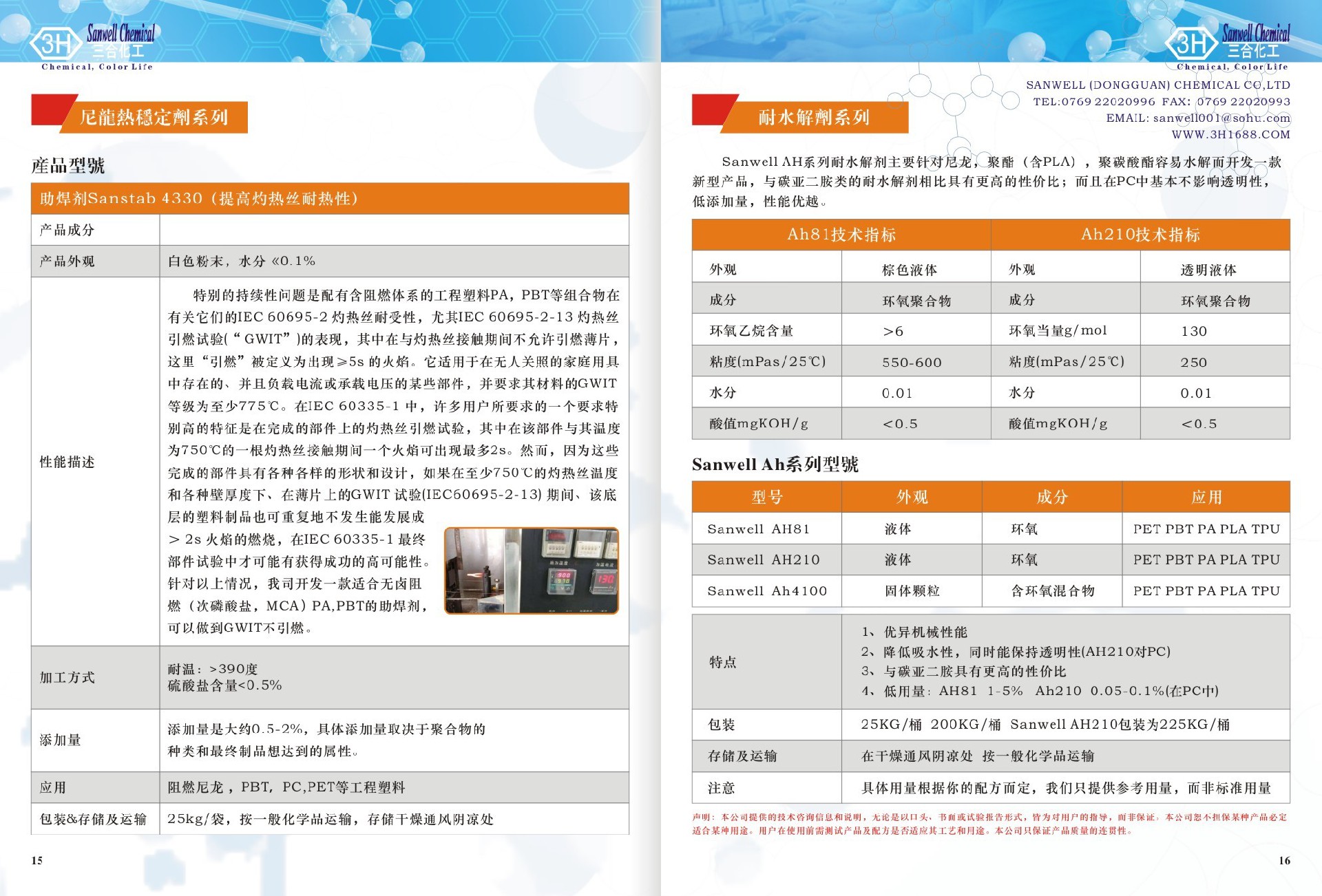
Task: Click the 耐水解劑系列 orange section banner
Action: click(813, 118)
